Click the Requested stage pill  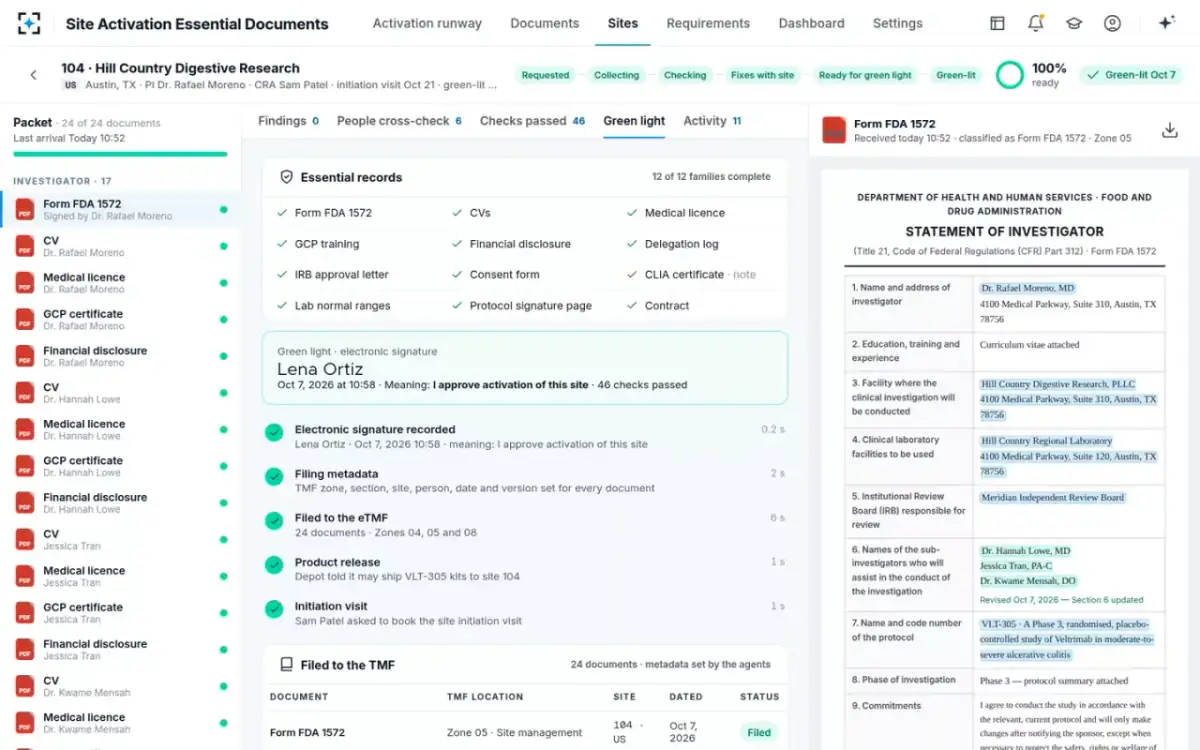pyautogui.click(x=545, y=75)
